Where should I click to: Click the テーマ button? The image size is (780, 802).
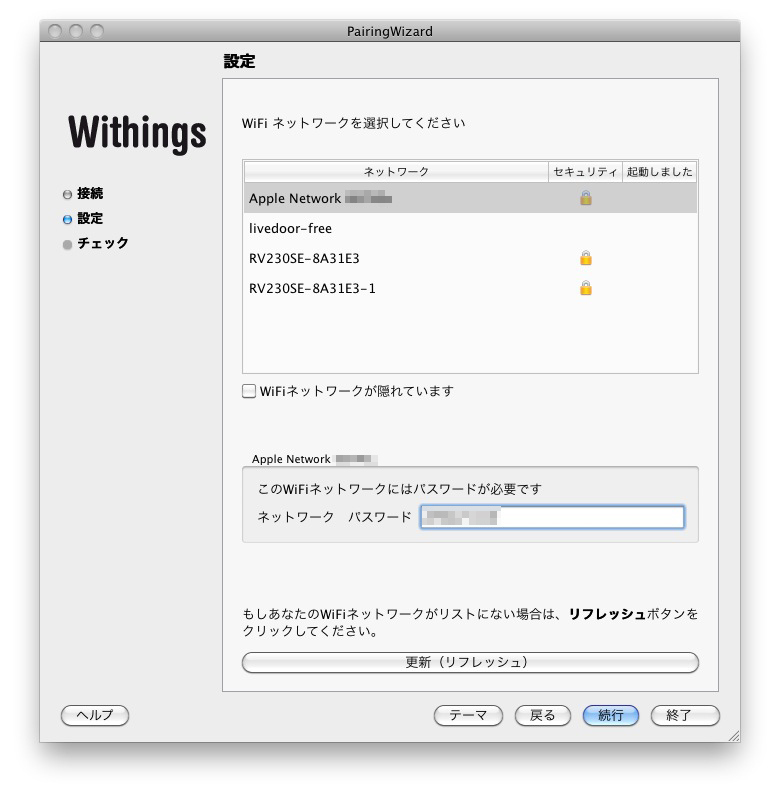click(468, 715)
